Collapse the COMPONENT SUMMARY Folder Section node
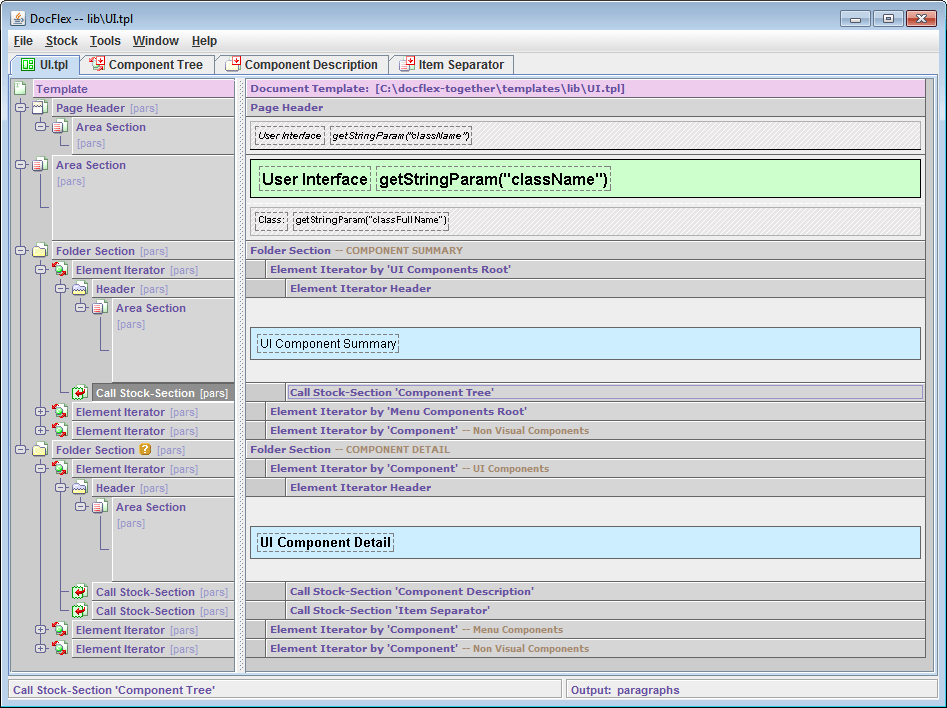This screenshot has height=708, width=947. click(21, 251)
